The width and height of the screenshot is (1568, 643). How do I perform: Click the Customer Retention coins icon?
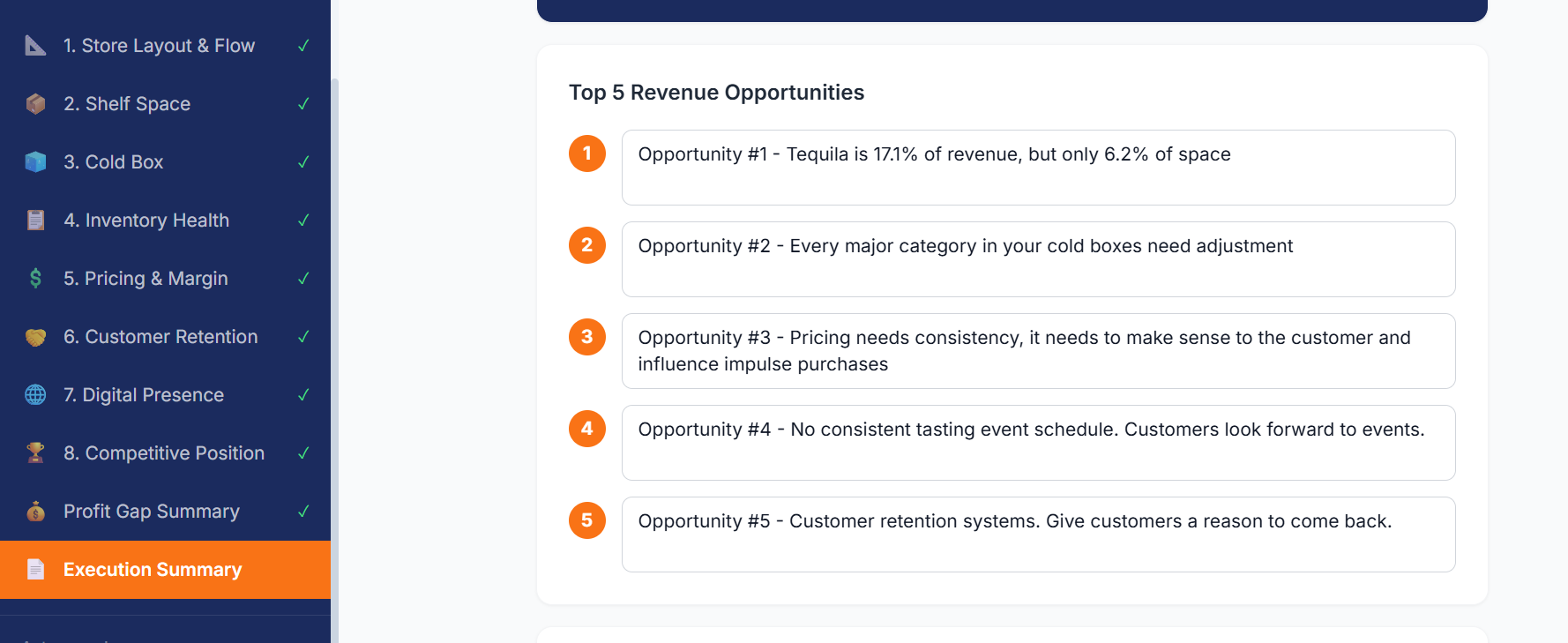click(35, 336)
